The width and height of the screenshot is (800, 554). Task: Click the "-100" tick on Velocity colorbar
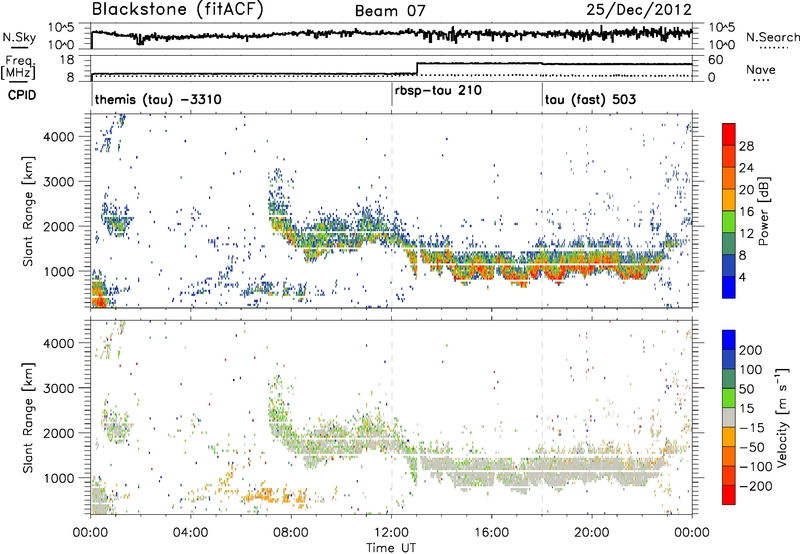(756, 467)
